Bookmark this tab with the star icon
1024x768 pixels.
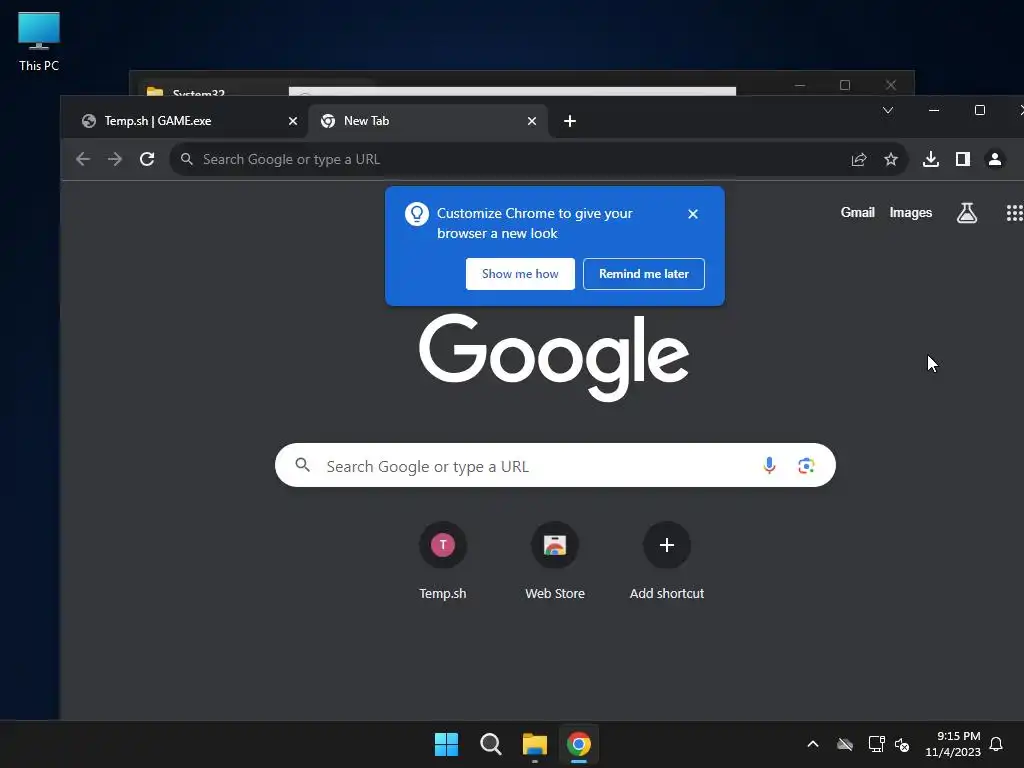pos(891,159)
